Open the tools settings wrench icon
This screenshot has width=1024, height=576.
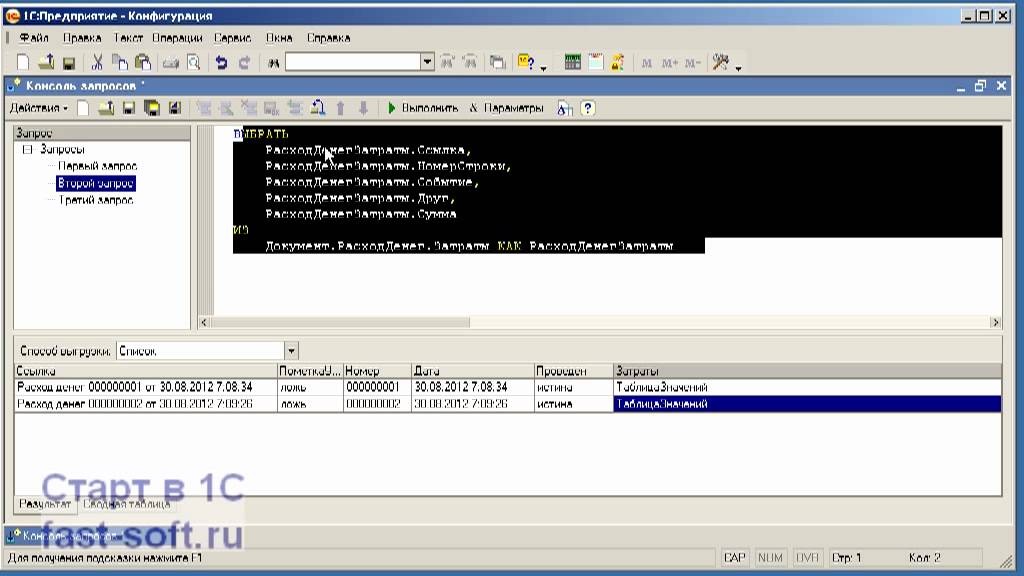tap(720, 63)
